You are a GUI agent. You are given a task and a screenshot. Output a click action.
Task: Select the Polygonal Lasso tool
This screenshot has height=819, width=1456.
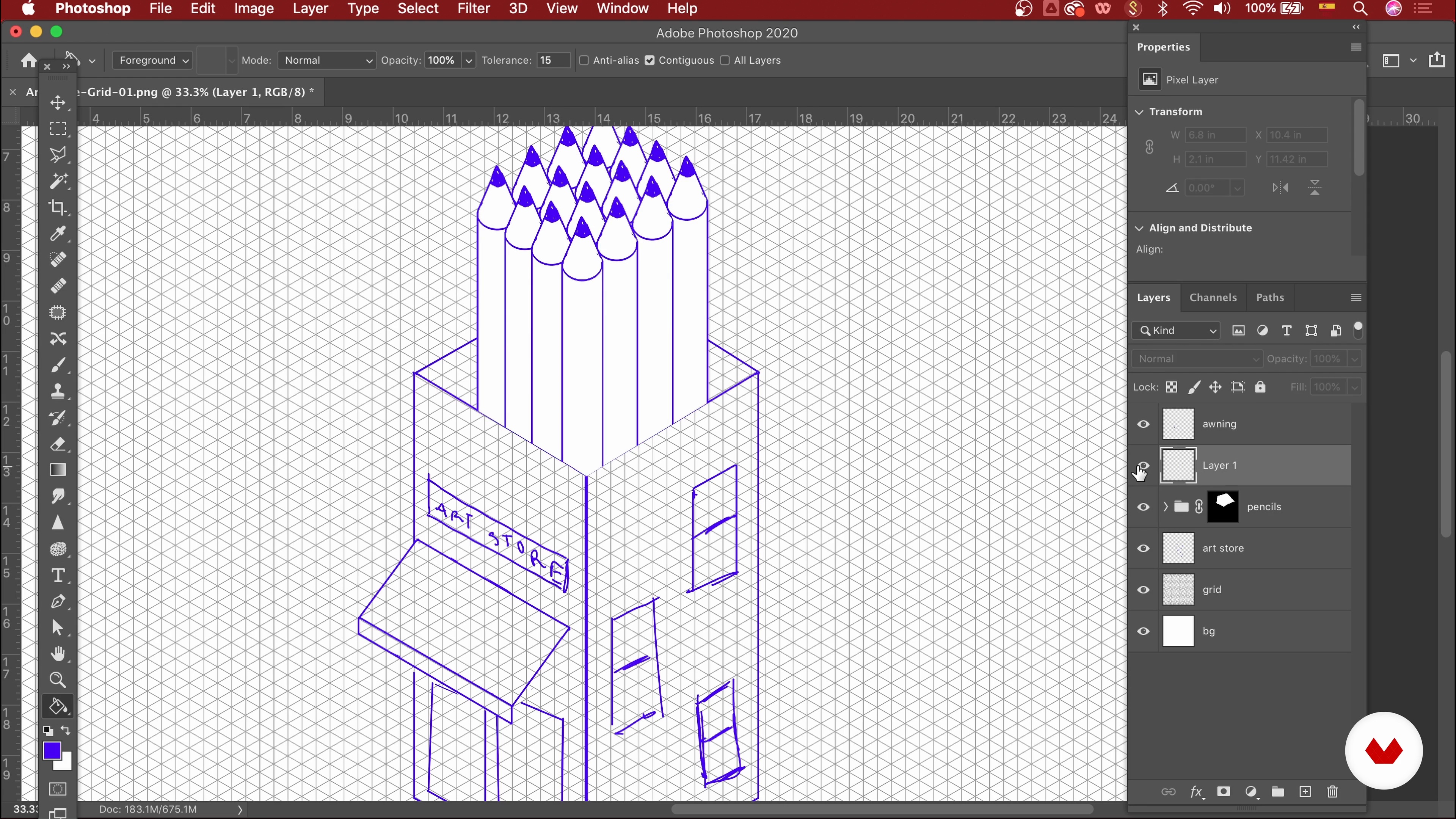pos(58,154)
